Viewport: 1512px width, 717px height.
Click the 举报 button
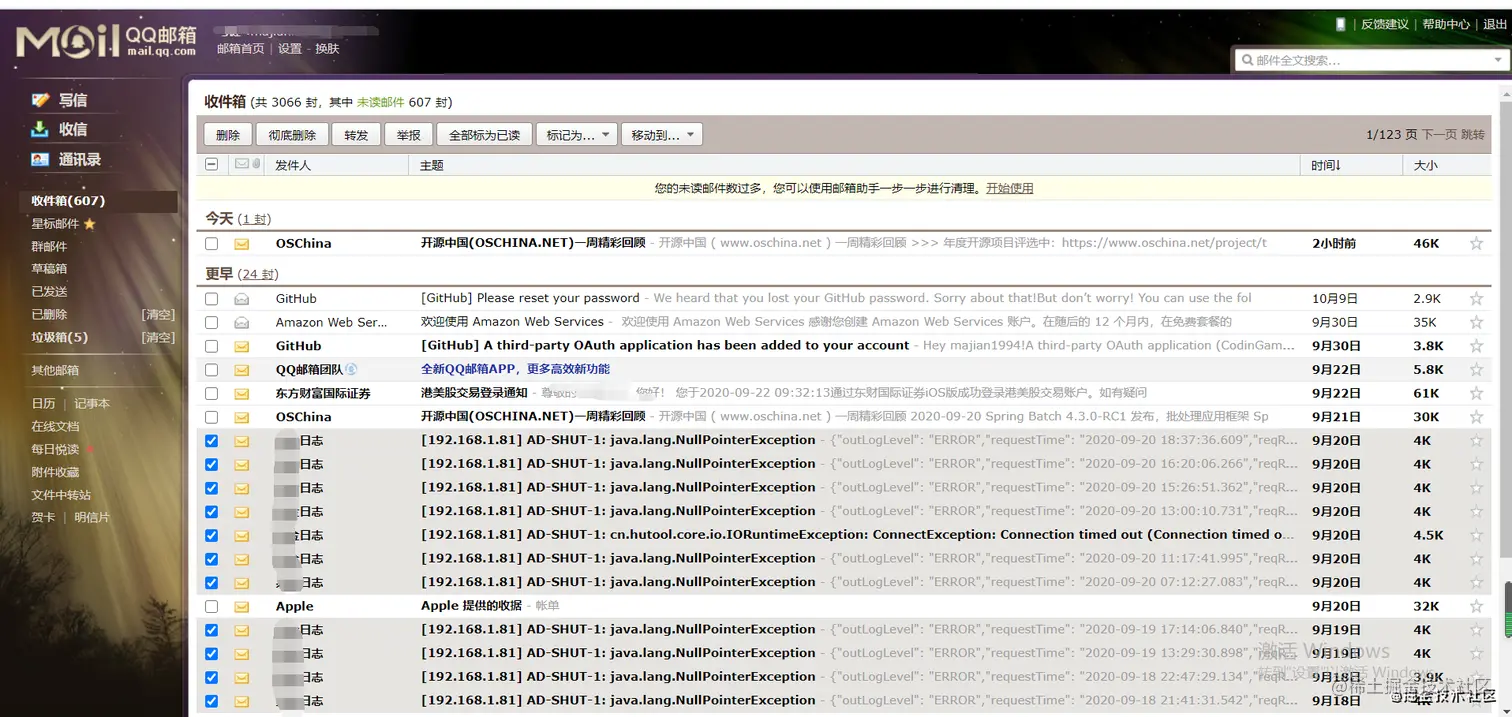408,135
